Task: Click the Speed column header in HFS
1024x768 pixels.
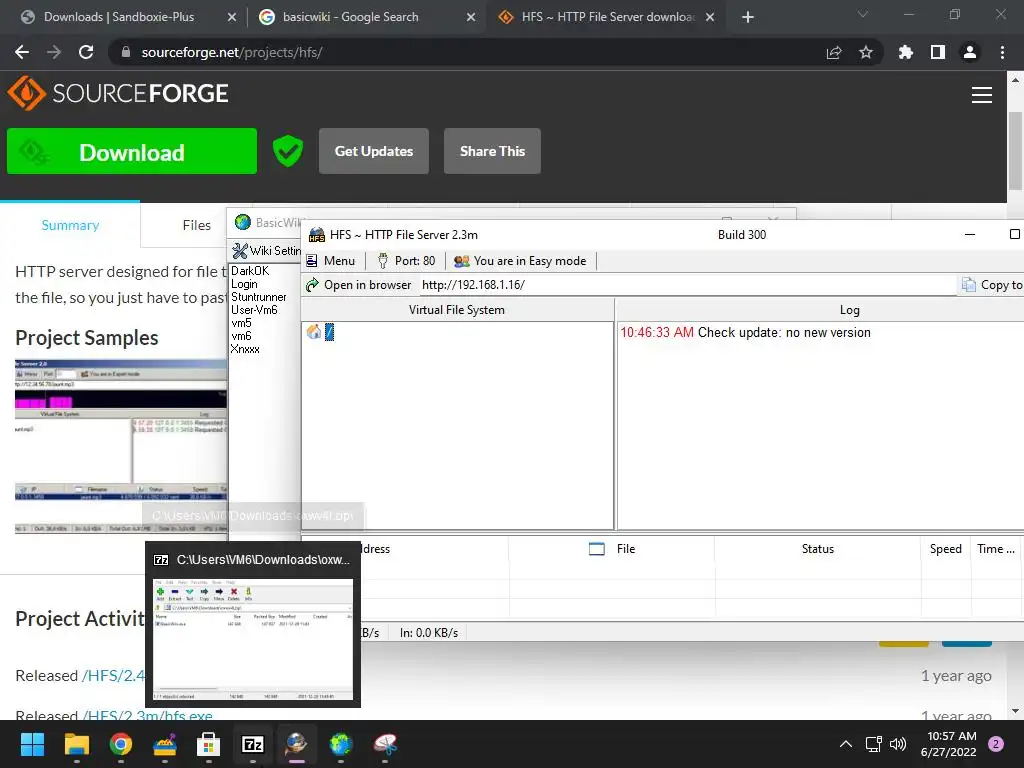Action: coord(946,549)
